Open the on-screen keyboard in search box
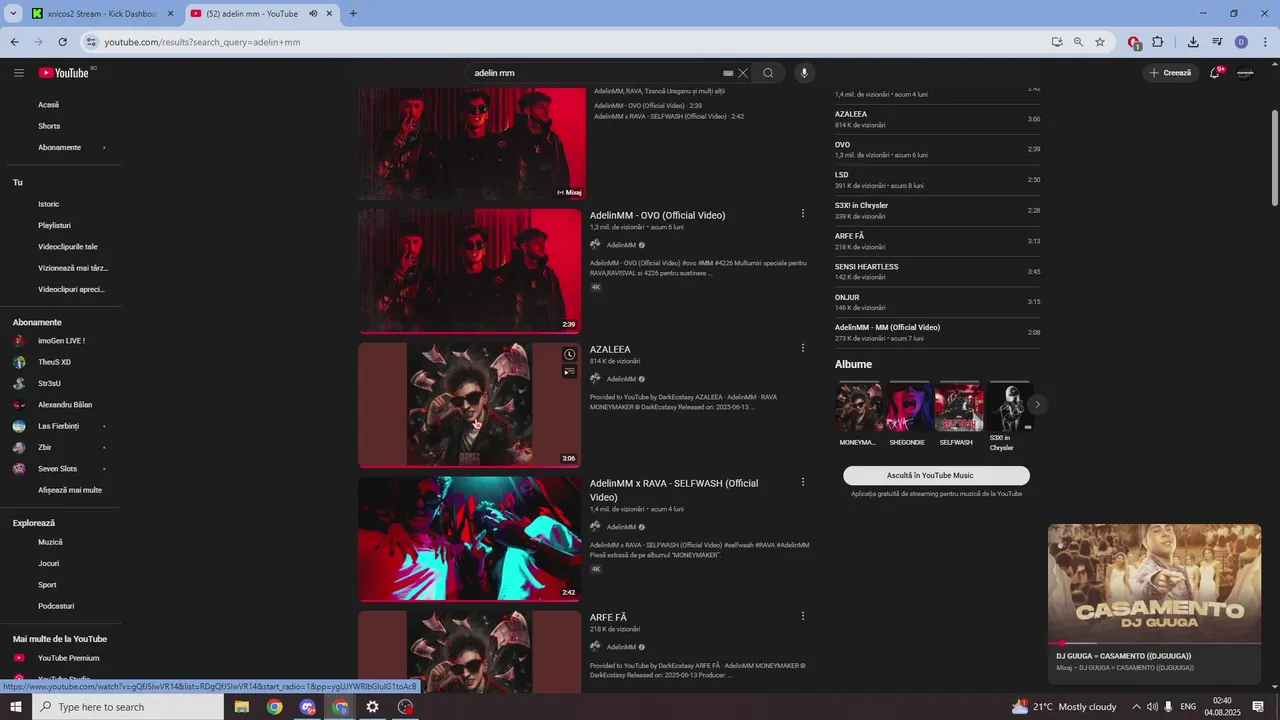 click(729, 73)
